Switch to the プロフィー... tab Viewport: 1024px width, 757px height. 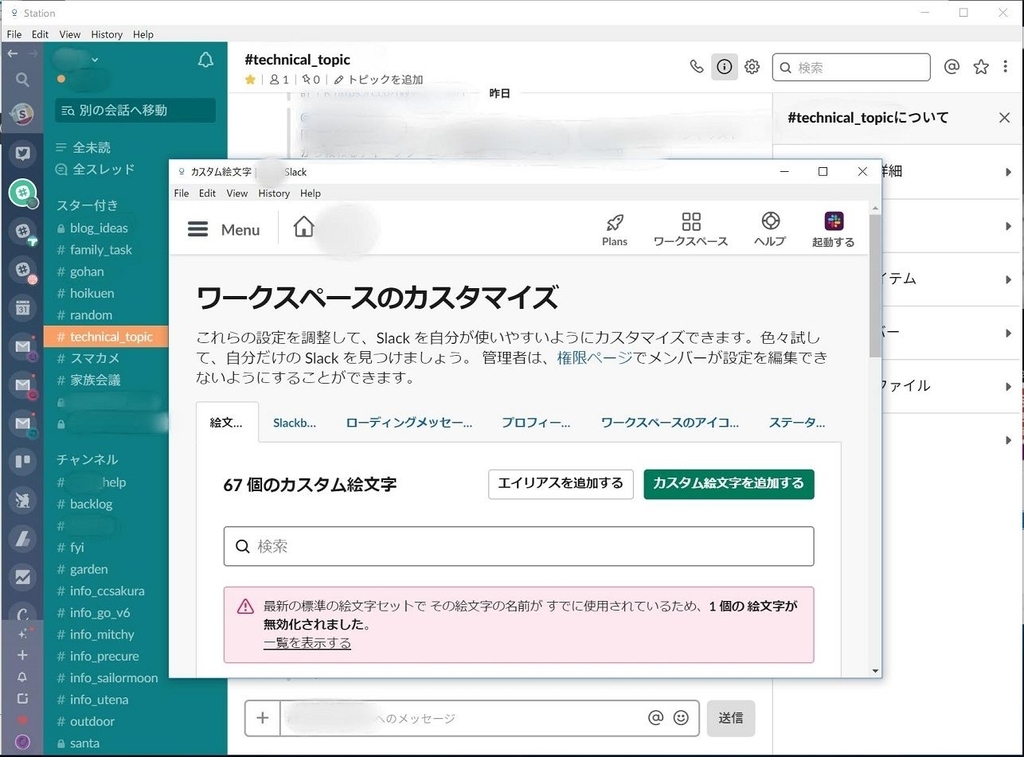[536, 423]
